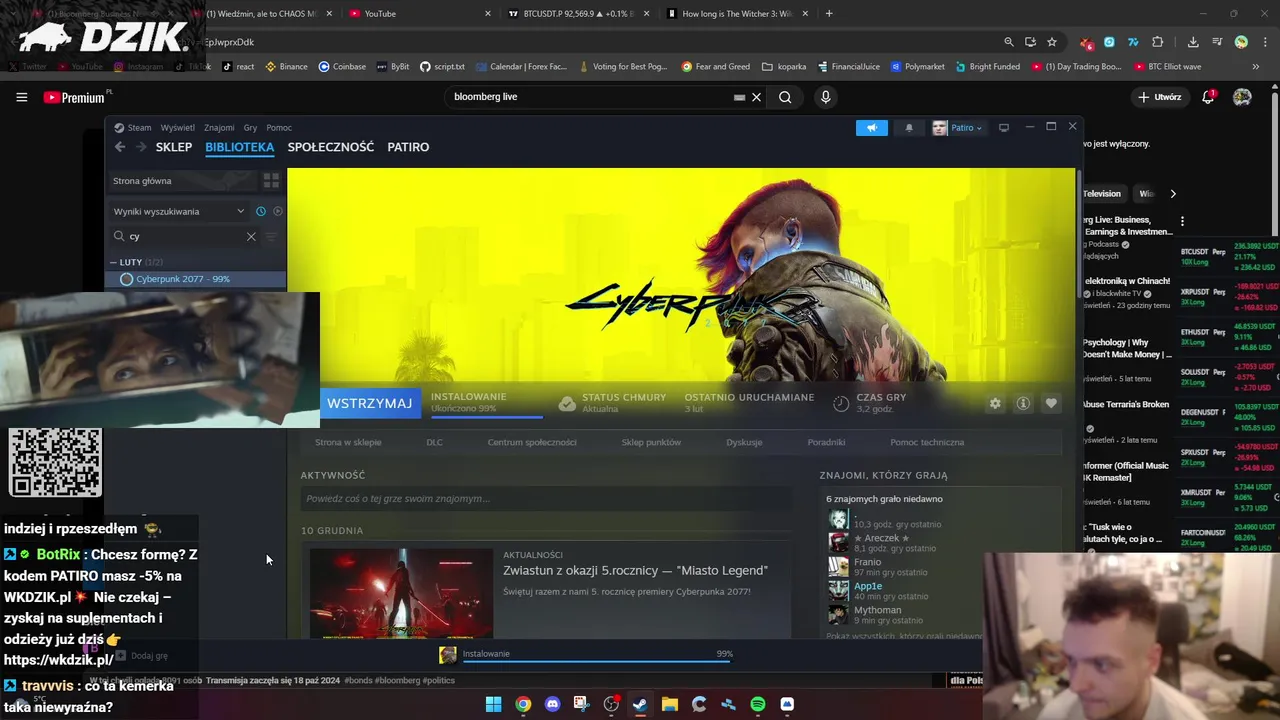Open the SPOŁECZNOŚĆ tab
The image size is (1280, 720).
pos(331,147)
